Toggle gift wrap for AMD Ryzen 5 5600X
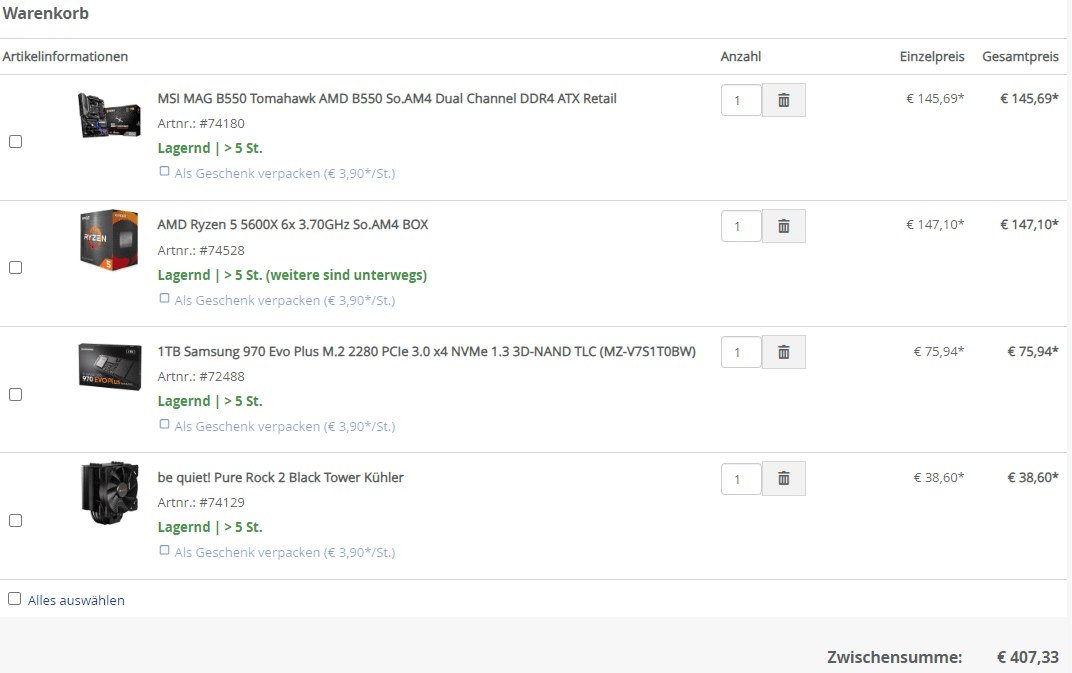 pos(164,298)
